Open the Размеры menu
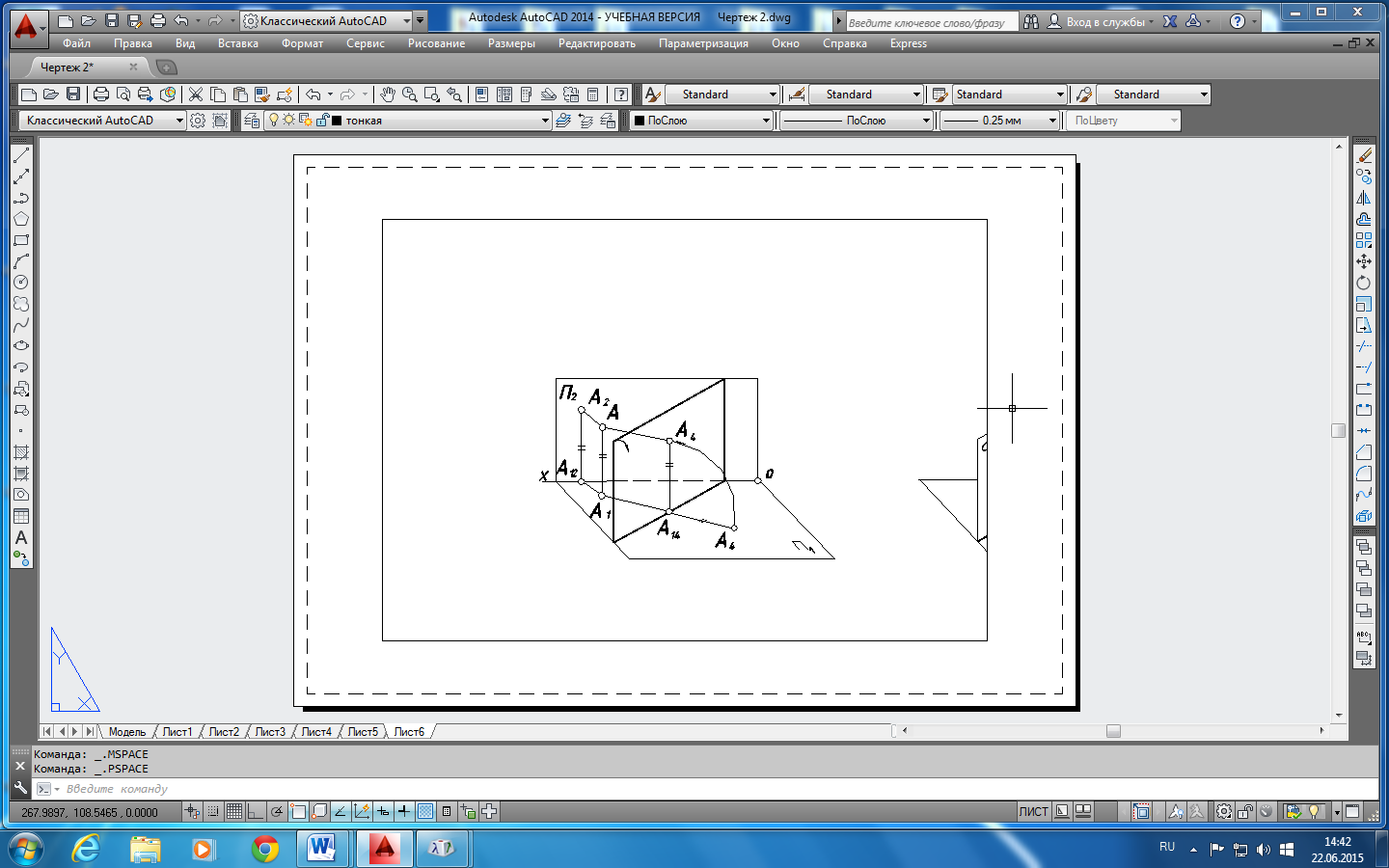Screen dimensions: 1389x868 (511, 43)
